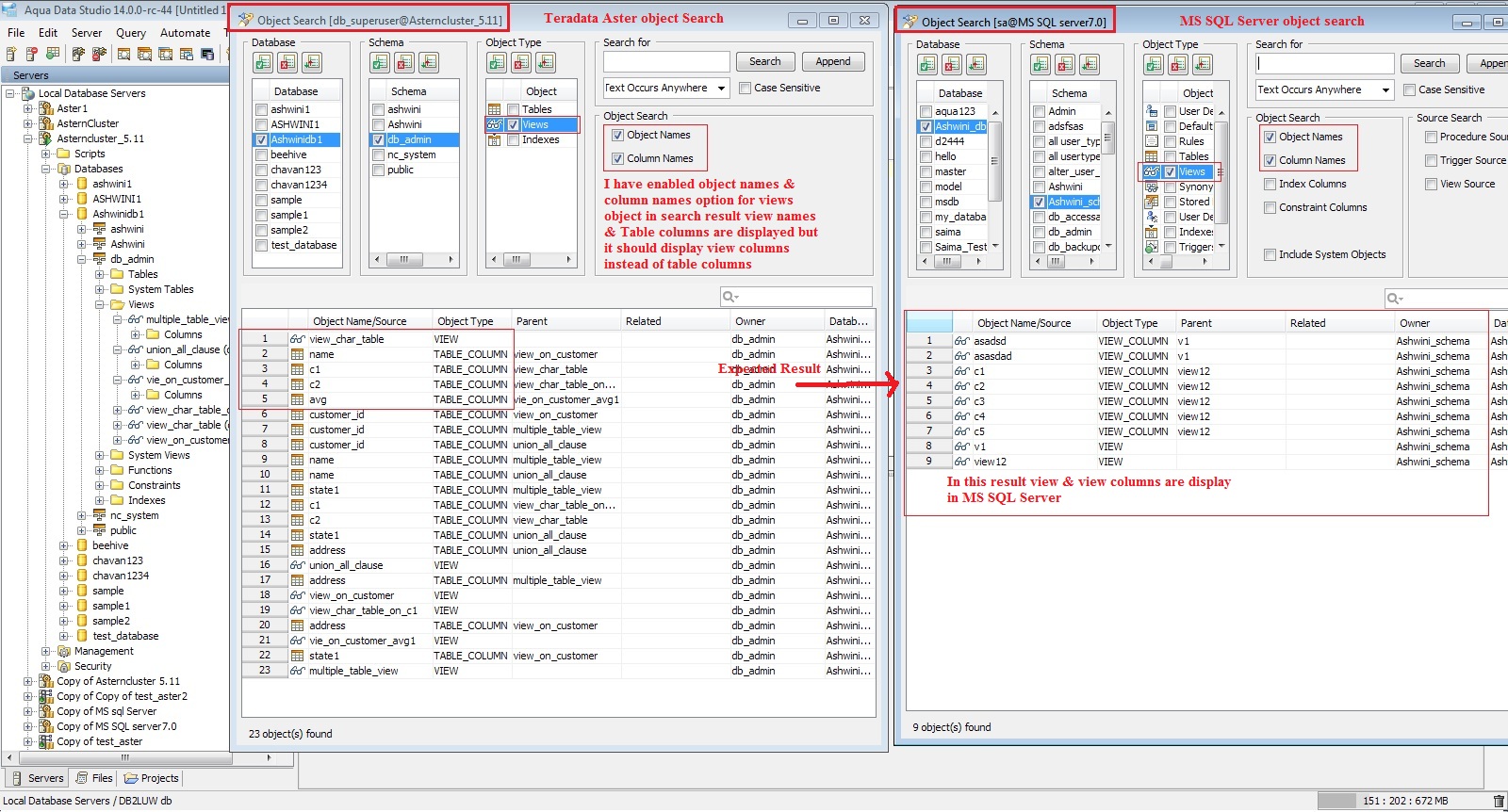Click Invert Selection icon under Schema in Aster window
The width and height of the screenshot is (1508, 812).
coord(429,62)
